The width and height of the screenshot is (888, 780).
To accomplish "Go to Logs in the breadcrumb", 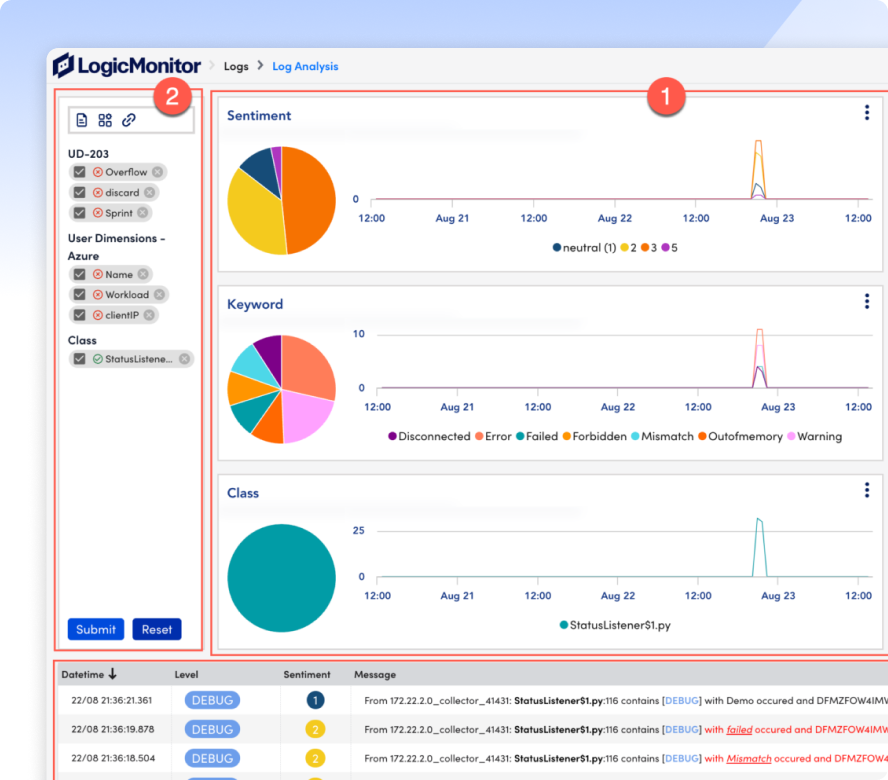I will [x=236, y=66].
